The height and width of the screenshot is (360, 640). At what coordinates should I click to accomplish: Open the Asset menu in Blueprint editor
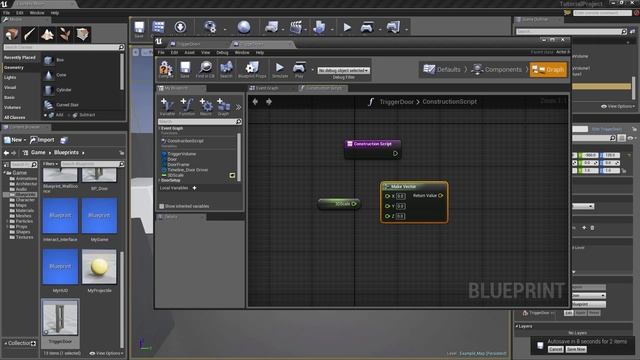(x=189, y=53)
